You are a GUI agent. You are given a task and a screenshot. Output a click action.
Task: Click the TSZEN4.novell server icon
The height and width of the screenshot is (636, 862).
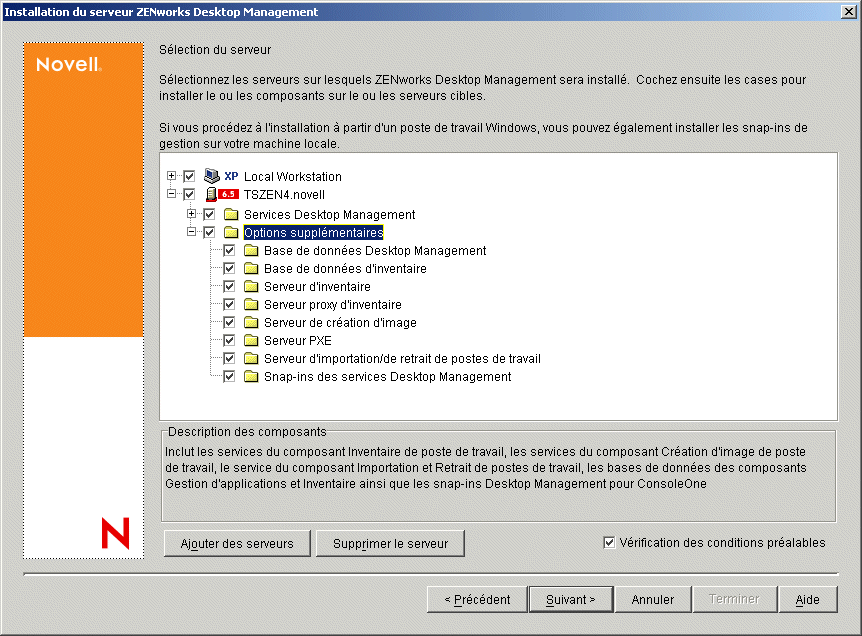[209, 195]
